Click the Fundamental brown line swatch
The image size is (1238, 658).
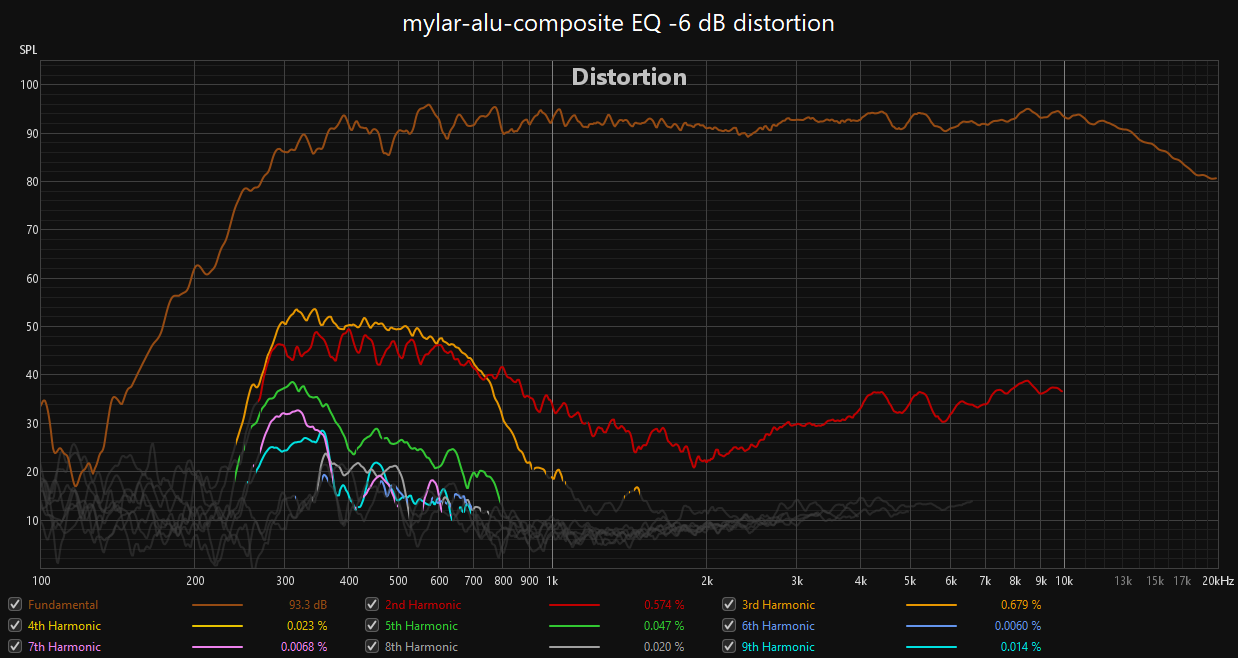click(217, 605)
